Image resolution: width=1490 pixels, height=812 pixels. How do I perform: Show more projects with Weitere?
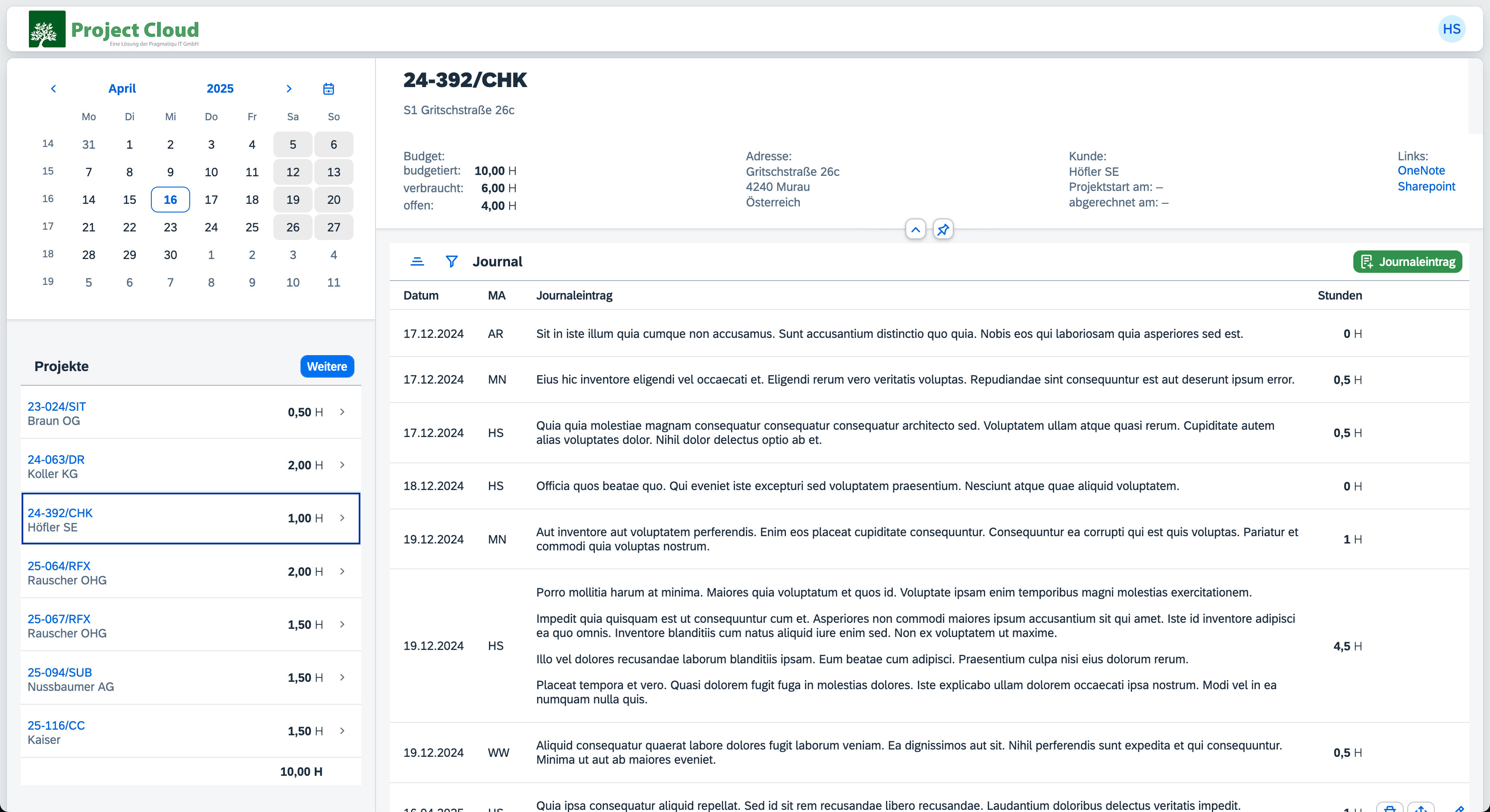click(x=327, y=366)
